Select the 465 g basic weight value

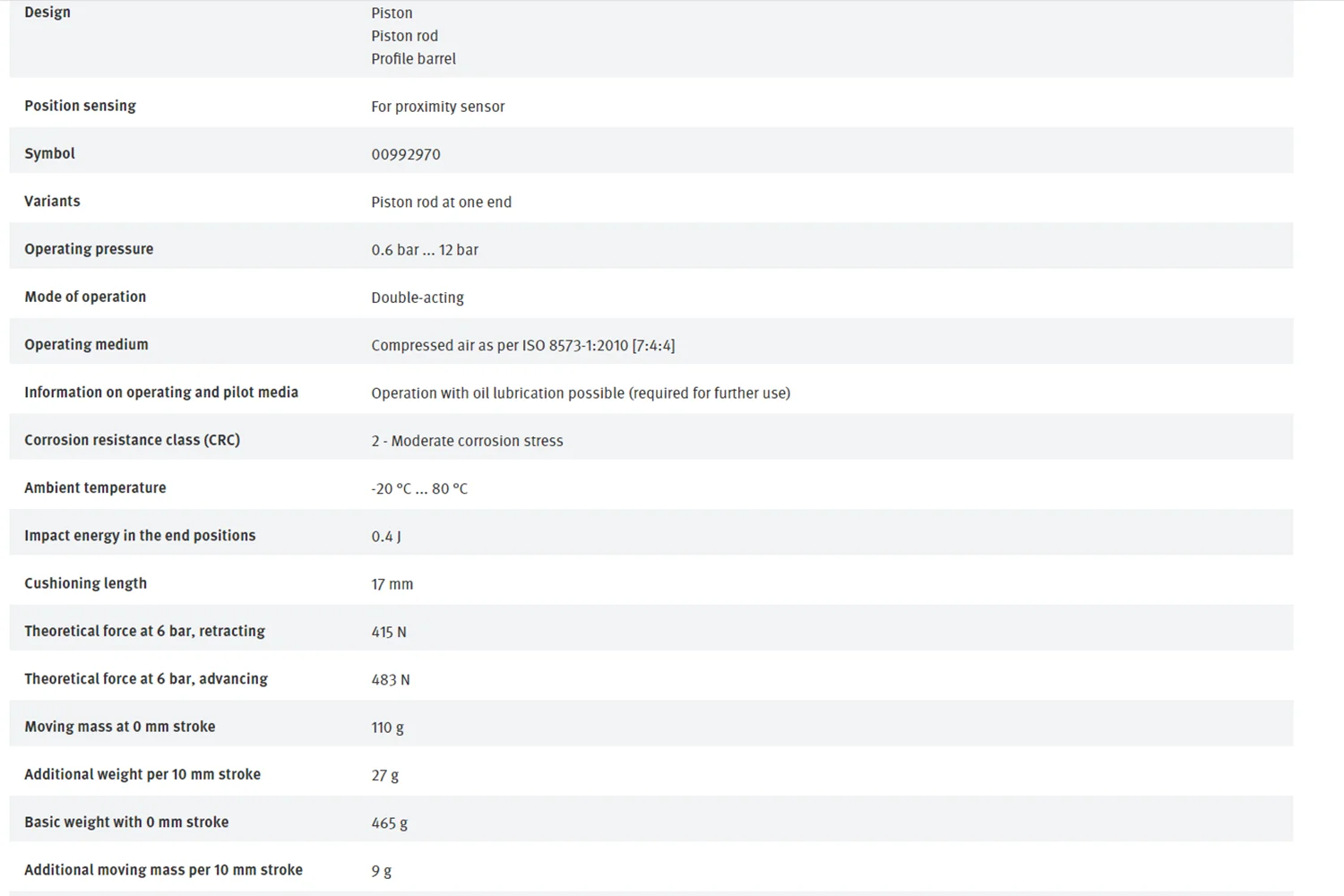(390, 823)
